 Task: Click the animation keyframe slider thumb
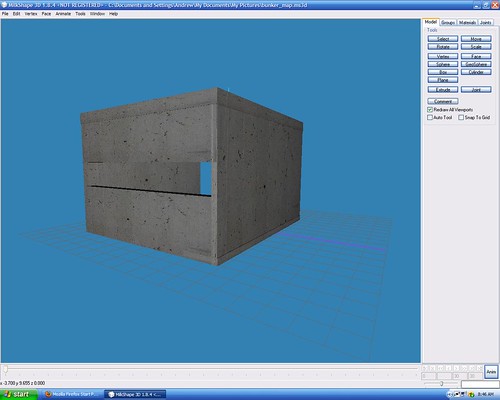click(x=5, y=369)
